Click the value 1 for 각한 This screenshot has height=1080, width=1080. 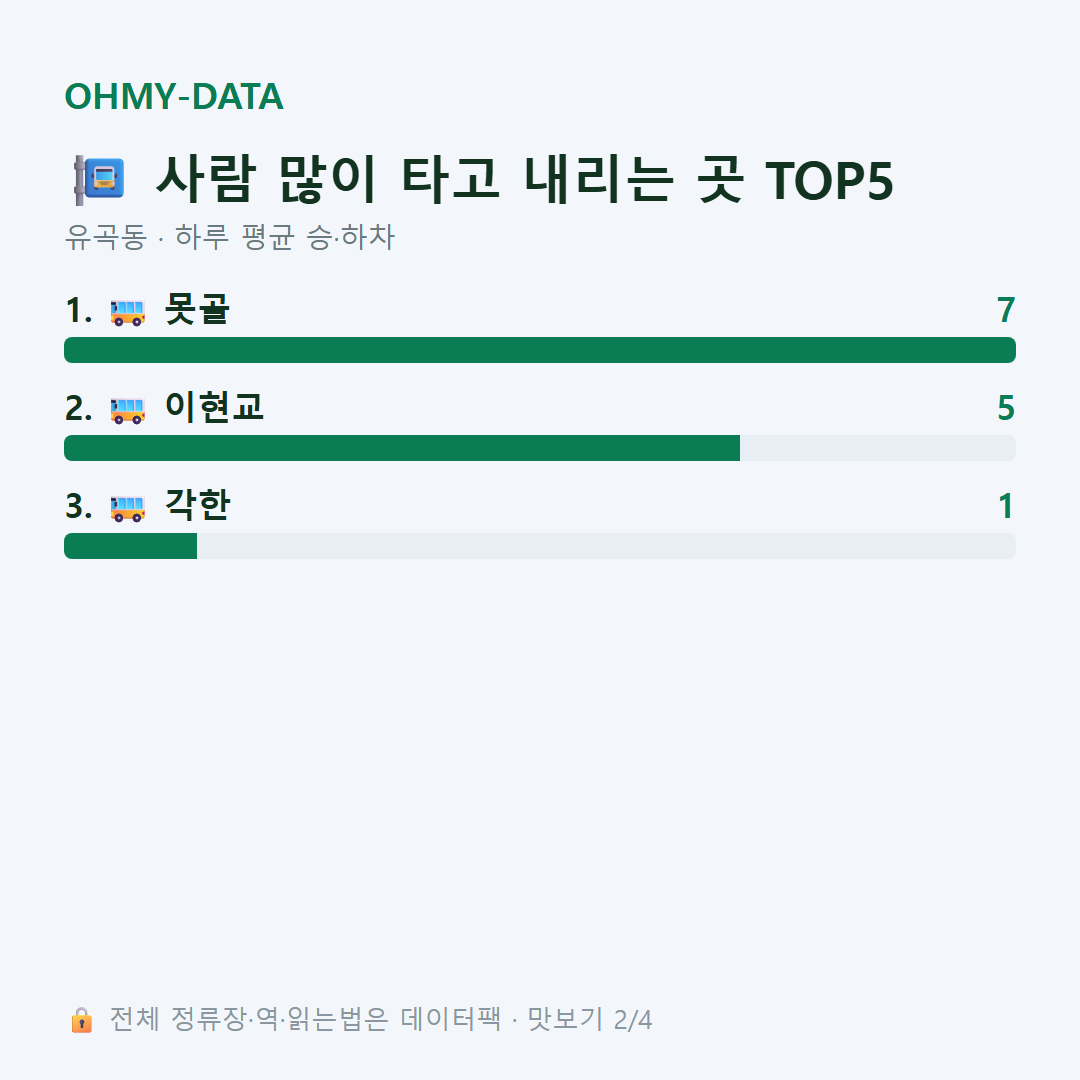pyautogui.click(x=1006, y=506)
